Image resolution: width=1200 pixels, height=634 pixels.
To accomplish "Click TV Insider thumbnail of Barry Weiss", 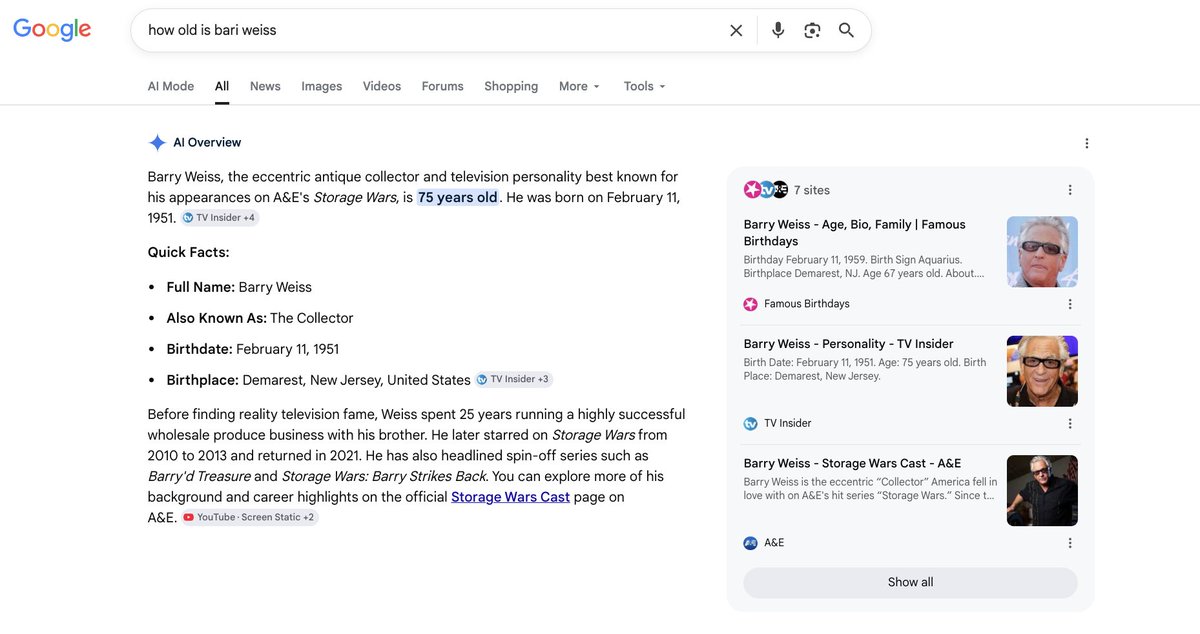I will [1042, 371].
